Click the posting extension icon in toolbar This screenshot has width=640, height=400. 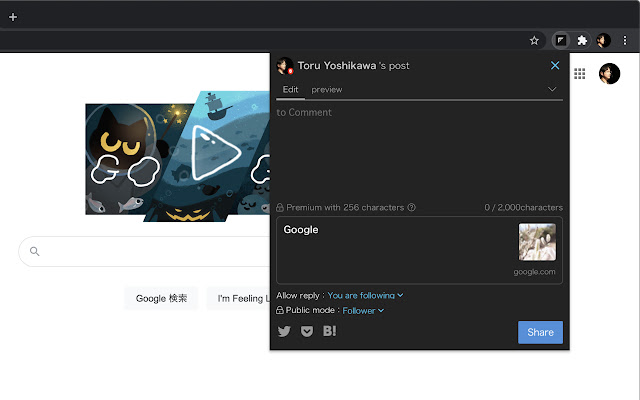[x=562, y=41]
